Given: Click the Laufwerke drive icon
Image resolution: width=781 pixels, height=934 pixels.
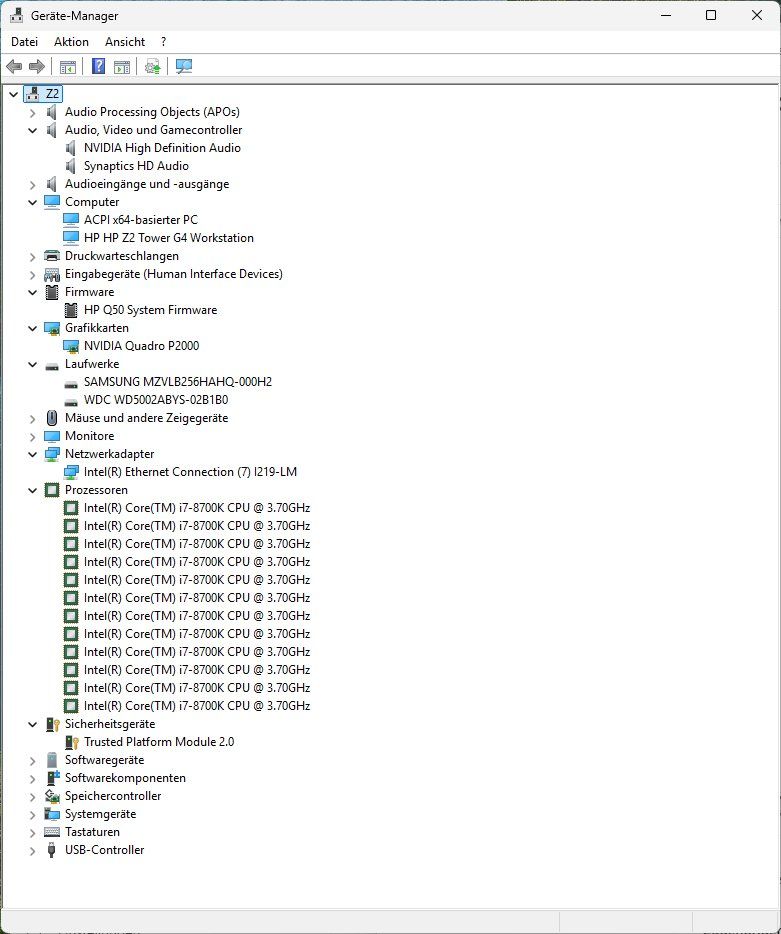Looking at the screenshot, I should coord(52,365).
